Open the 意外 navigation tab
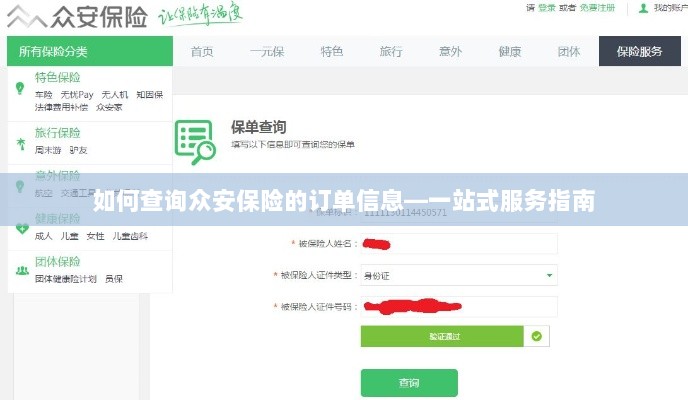 click(451, 52)
